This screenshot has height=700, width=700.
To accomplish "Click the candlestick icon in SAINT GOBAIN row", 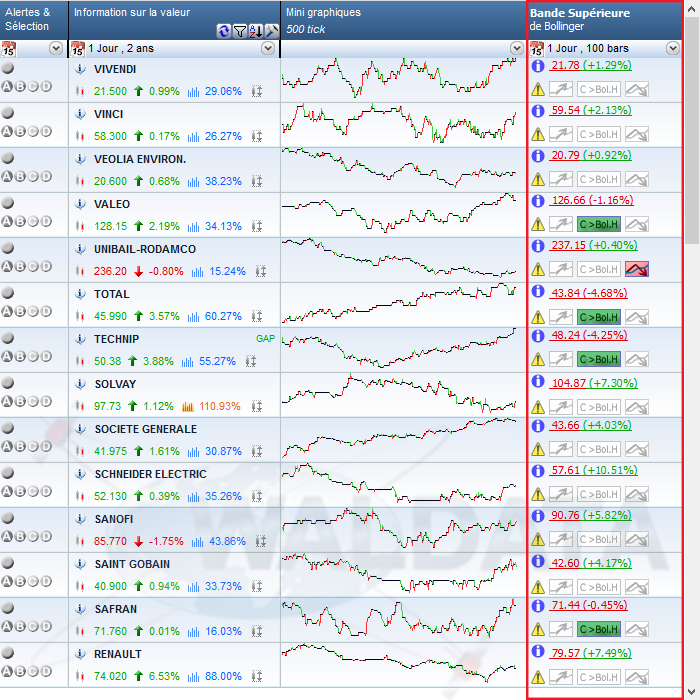I will point(80,586).
